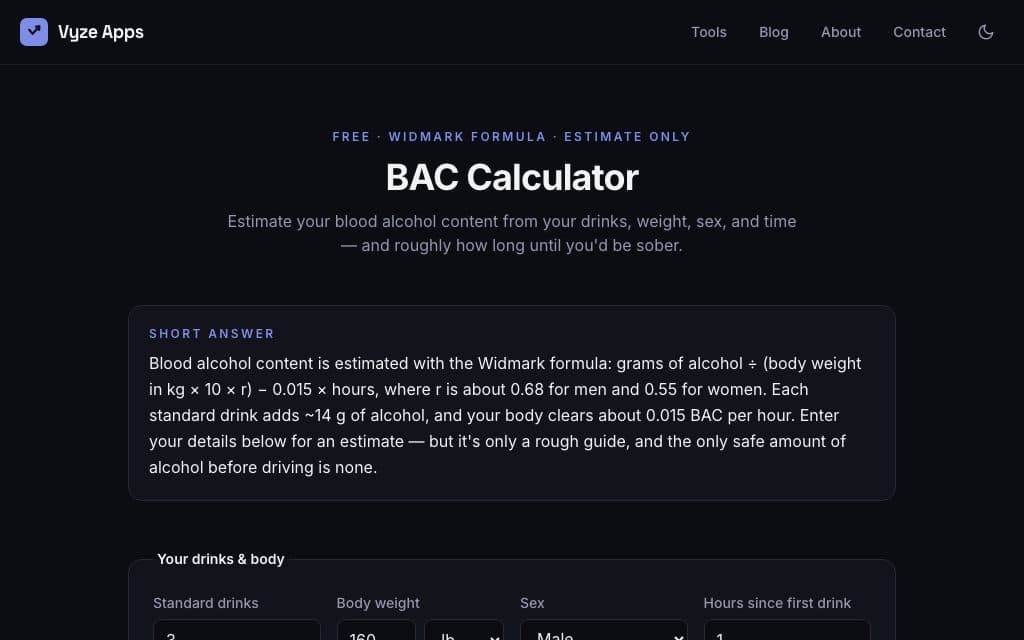Focus the Body weight field showing 160

376,631
